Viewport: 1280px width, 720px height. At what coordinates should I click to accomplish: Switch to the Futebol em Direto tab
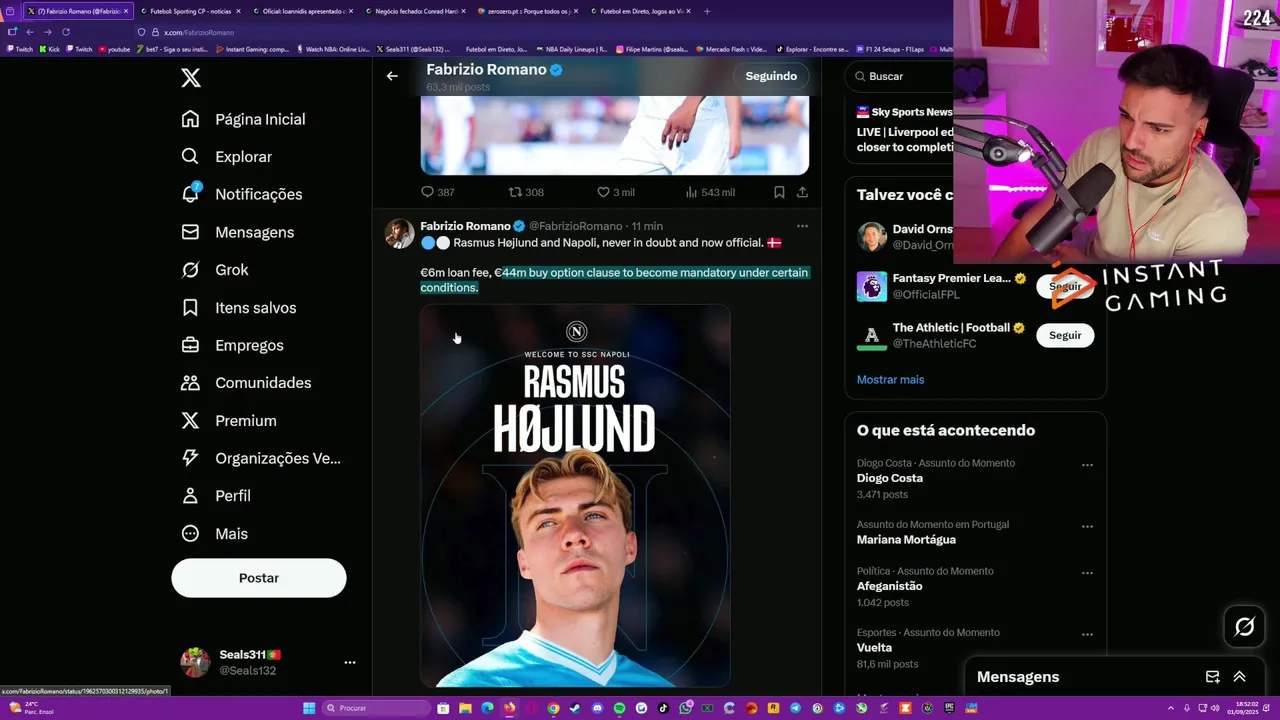tap(640, 11)
